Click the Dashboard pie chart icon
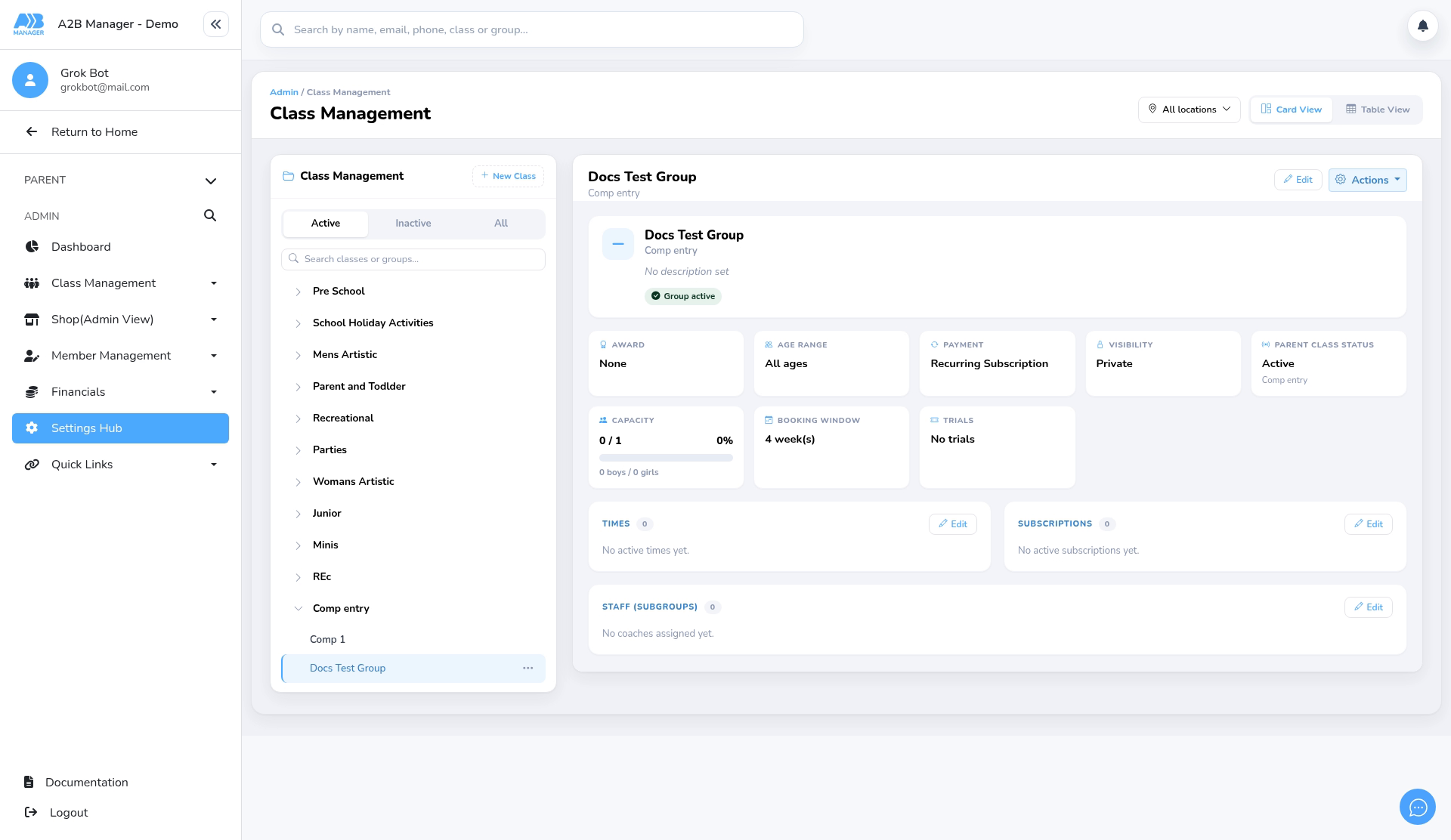The image size is (1451, 840). click(x=32, y=247)
